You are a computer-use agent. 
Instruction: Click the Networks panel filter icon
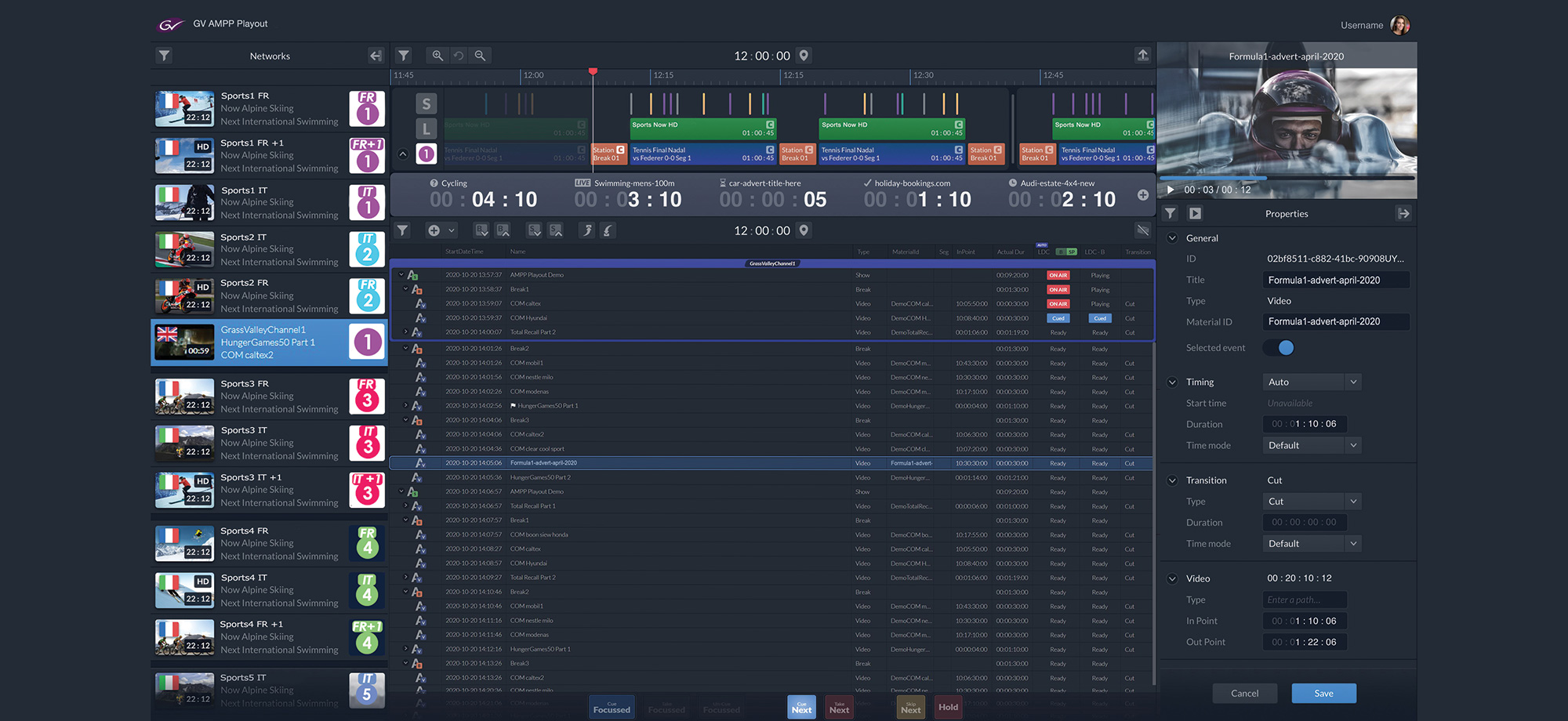tap(164, 56)
